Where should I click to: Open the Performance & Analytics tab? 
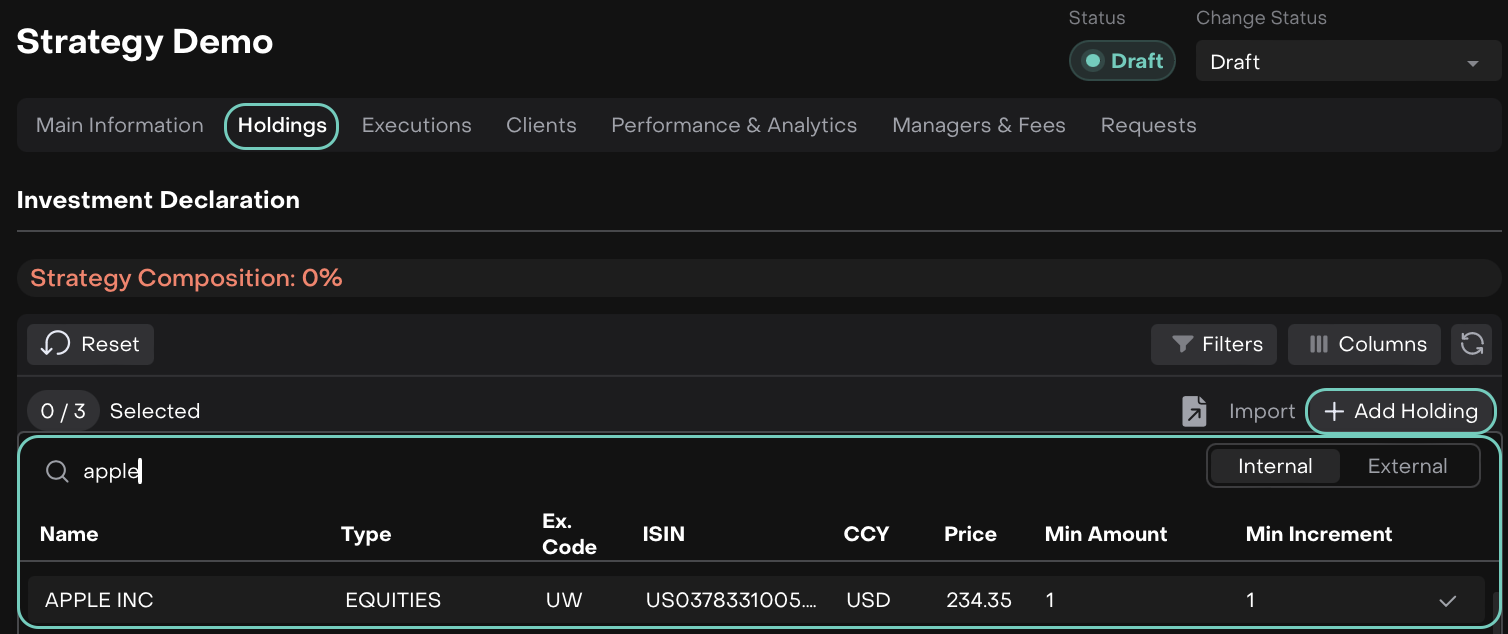tap(734, 125)
